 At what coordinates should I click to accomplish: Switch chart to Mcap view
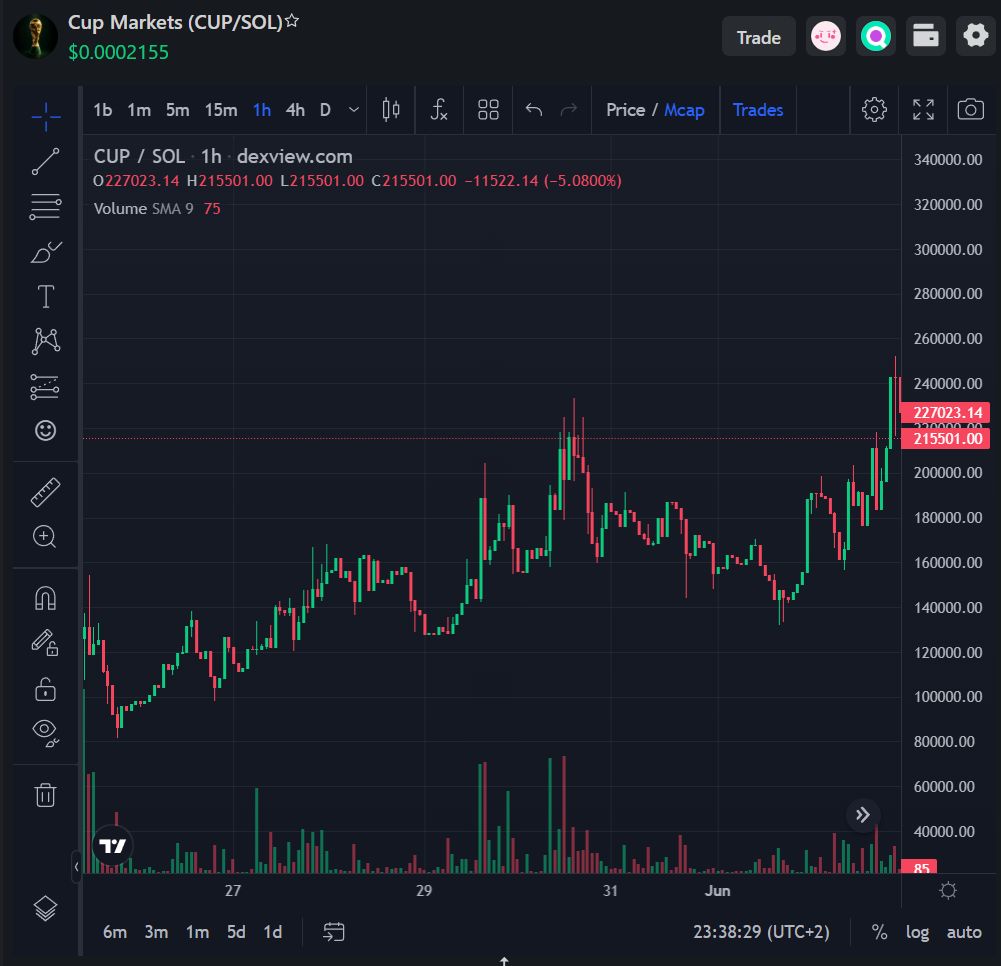tap(684, 110)
